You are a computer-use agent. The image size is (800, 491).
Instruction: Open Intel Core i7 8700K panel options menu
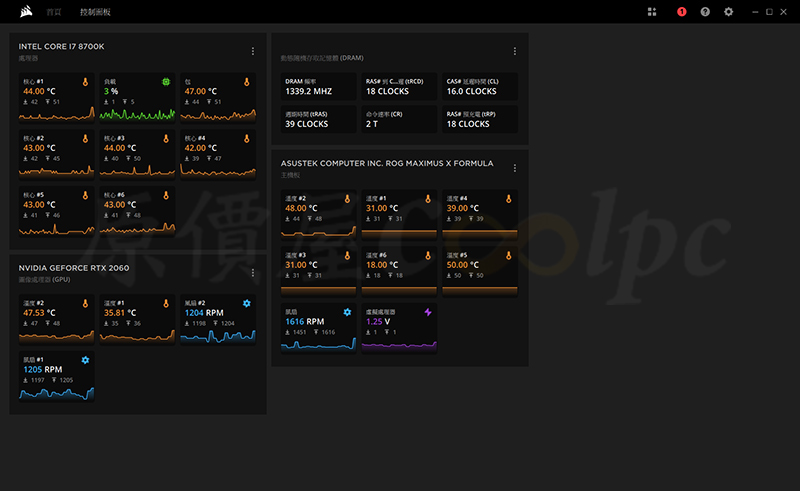point(253,51)
